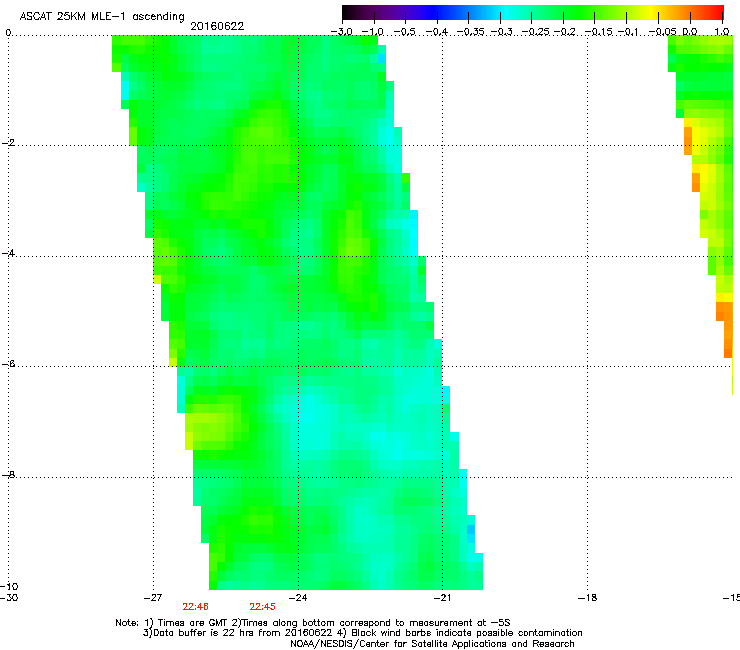The height and width of the screenshot is (650, 740).
Task: Click the red 22:45 time stamp
Action: coord(262,607)
